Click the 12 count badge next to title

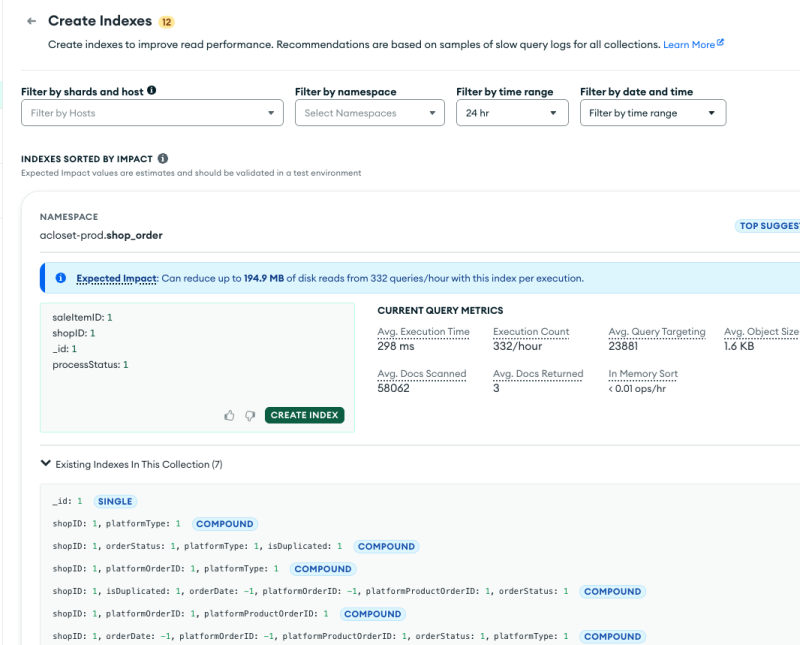(167, 21)
